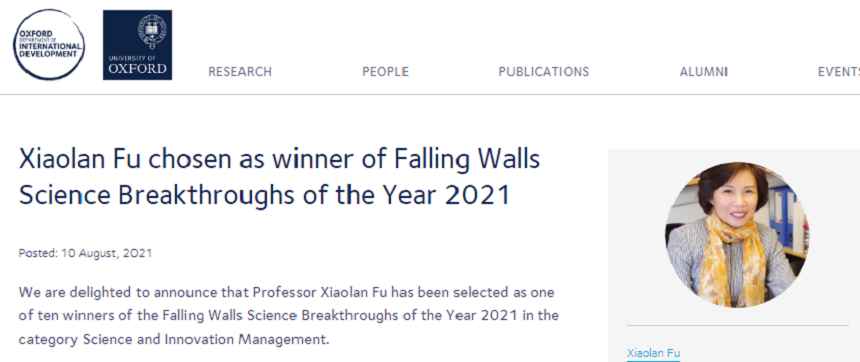Screen dimensions: 860x362
Task: Open the PEOPLE navigation menu
Action: point(385,72)
